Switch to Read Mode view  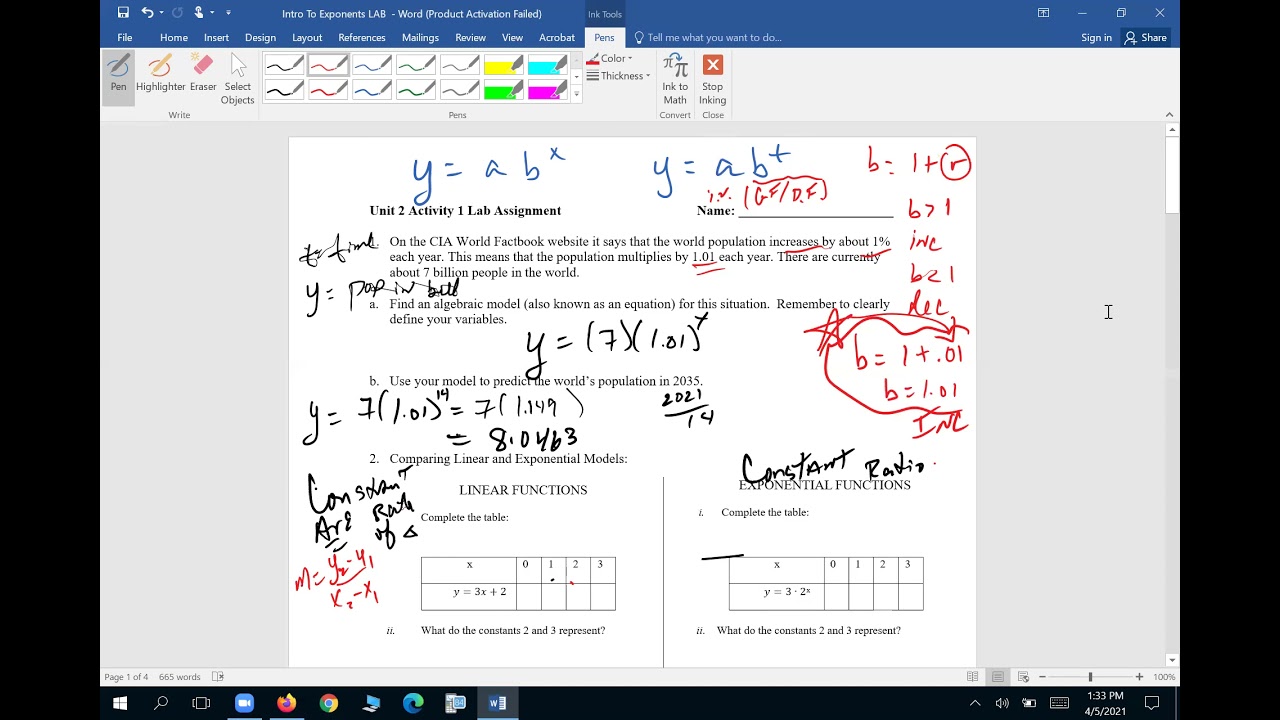972,677
